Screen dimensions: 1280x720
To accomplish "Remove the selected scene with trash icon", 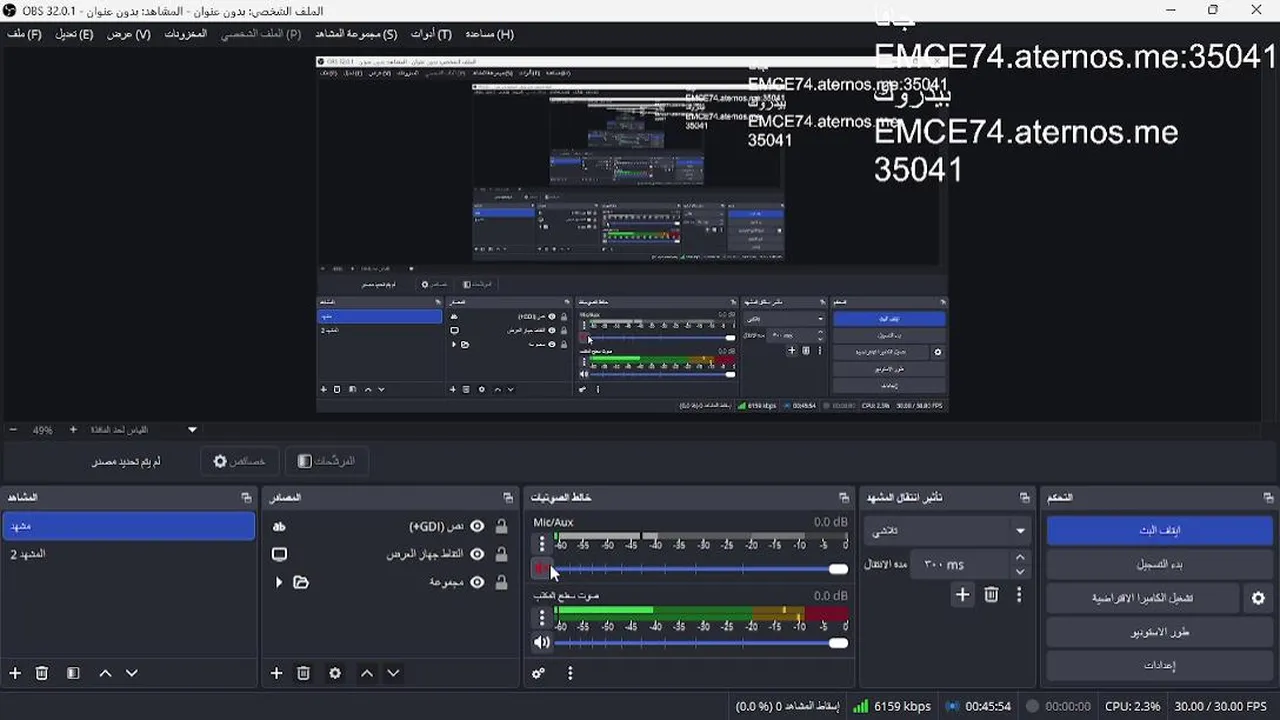I will point(42,674).
